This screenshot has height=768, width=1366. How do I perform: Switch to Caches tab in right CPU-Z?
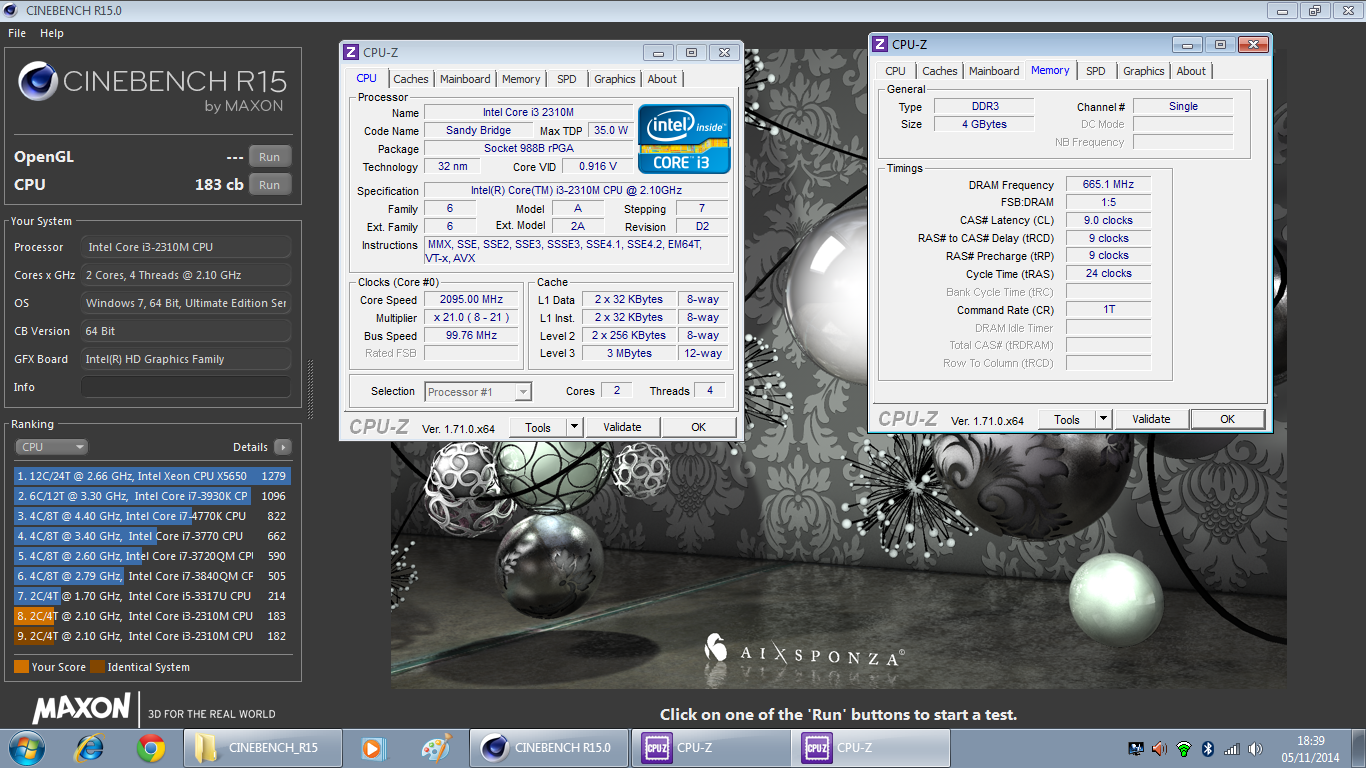pyautogui.click(x=940, y=71)
